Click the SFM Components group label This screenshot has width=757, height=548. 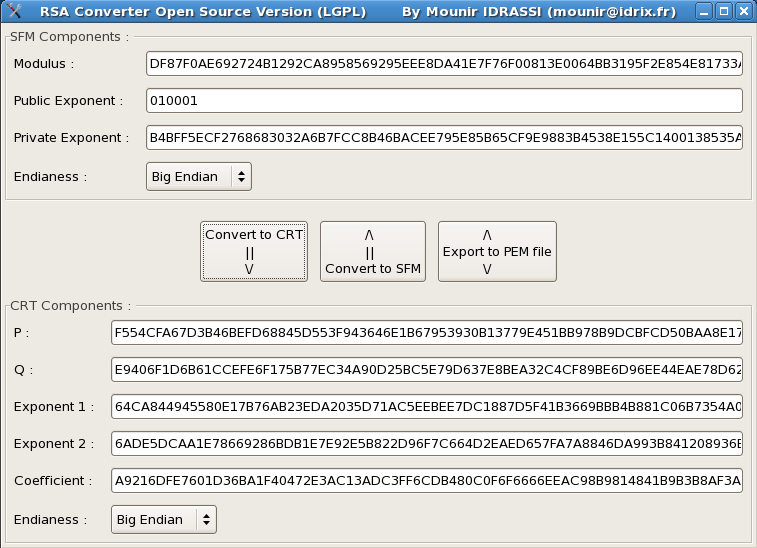pos(69,37)
